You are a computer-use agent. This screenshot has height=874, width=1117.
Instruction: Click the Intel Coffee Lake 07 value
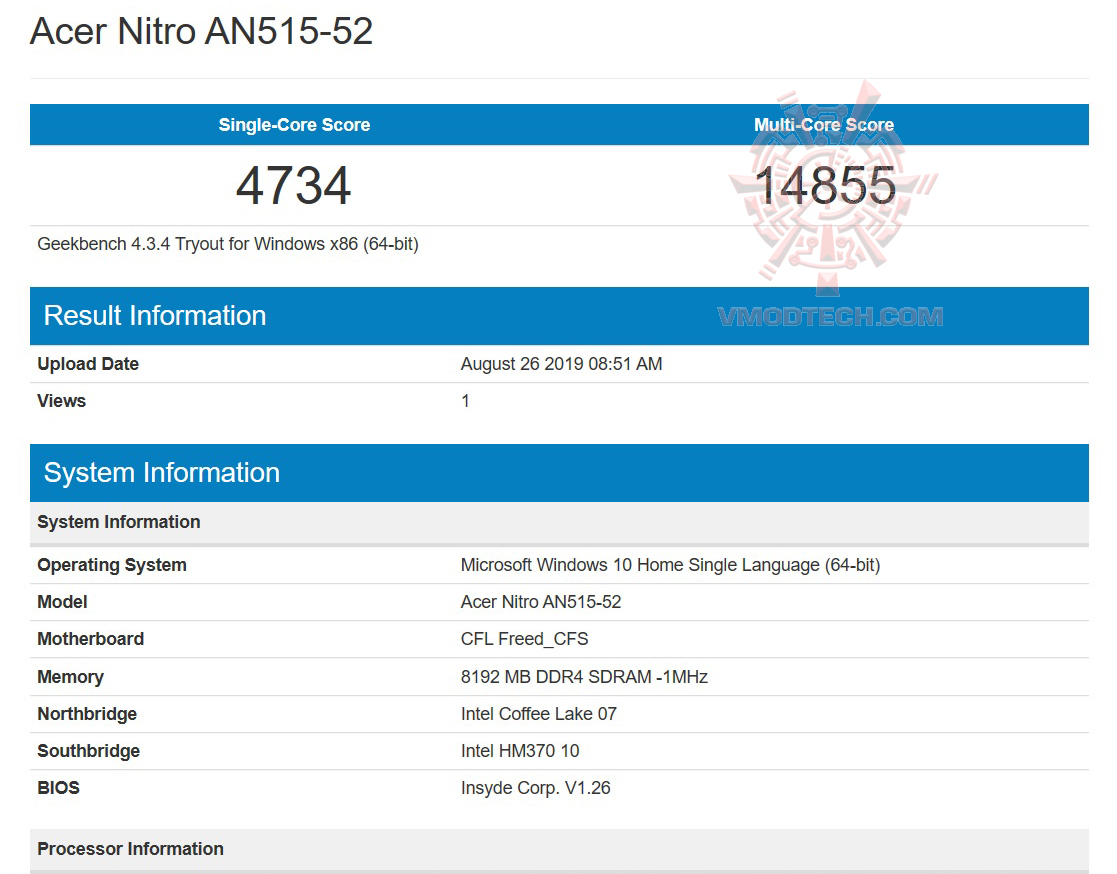tap(539, 714)
